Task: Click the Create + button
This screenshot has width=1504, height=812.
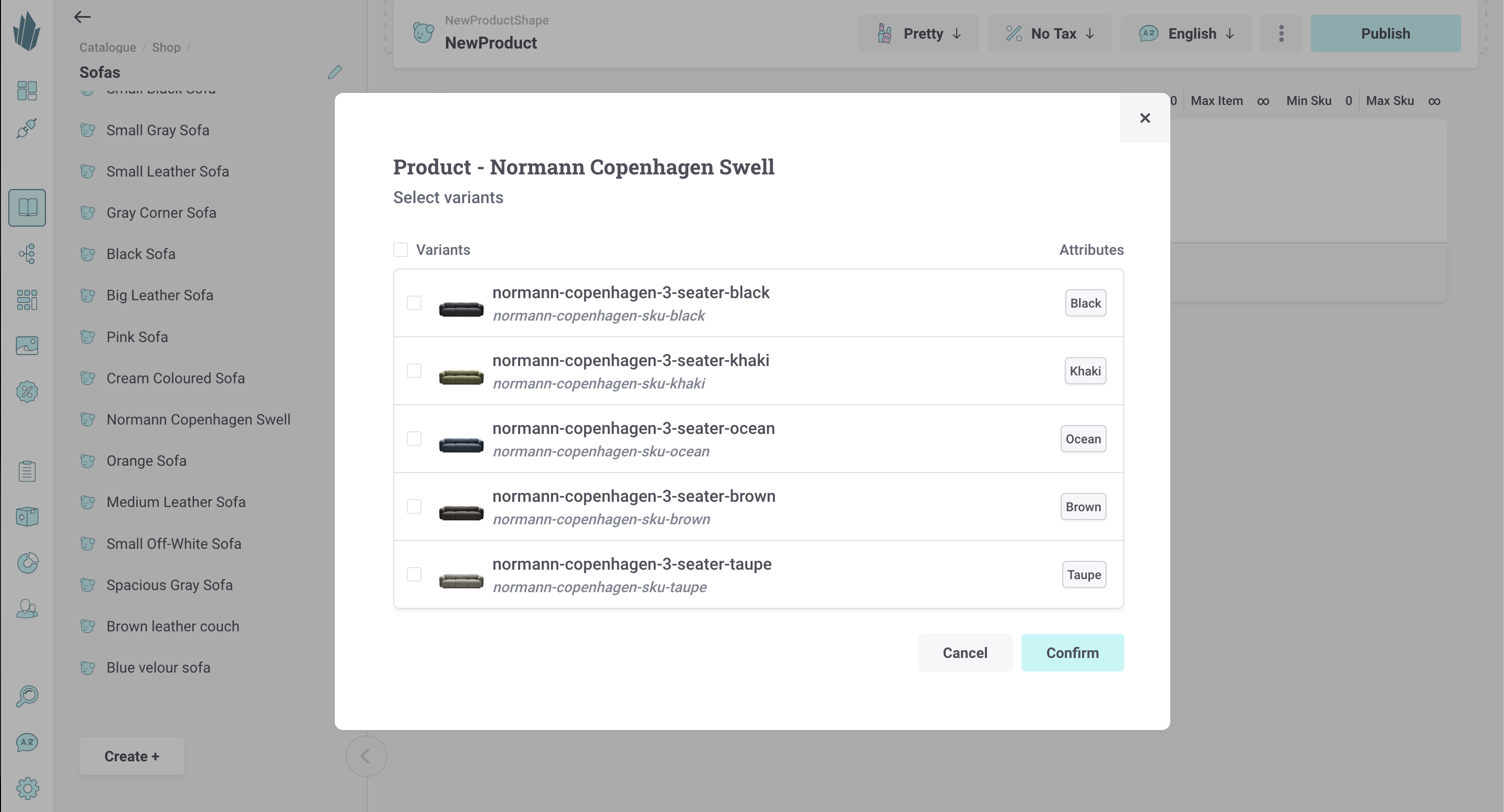Action: (x=132, y=756)
